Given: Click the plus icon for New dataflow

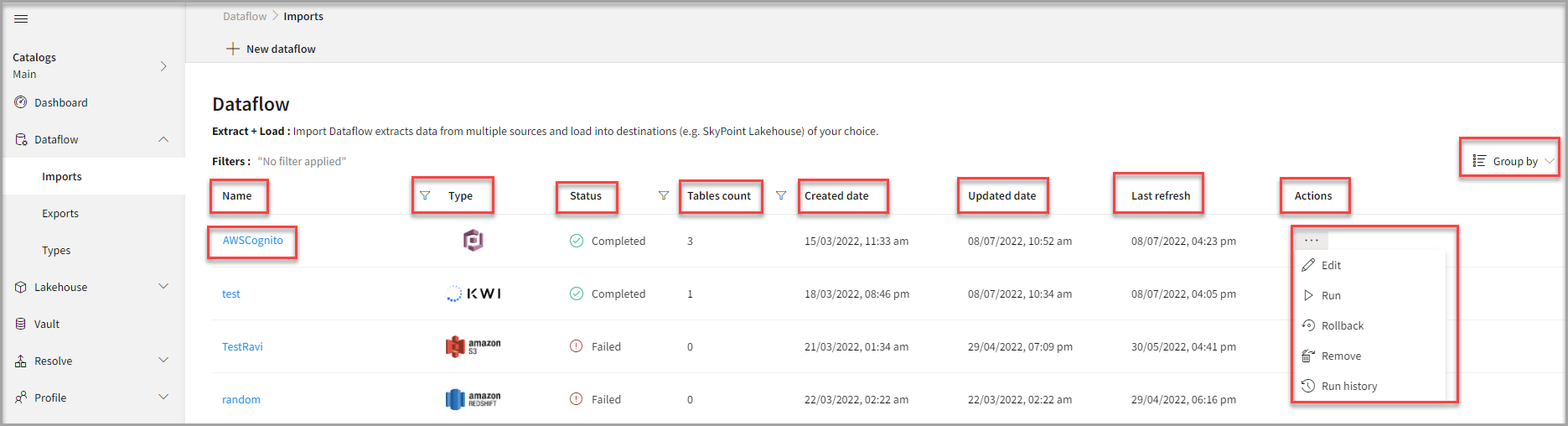Looking at the screenshot, I should (233, 49).
